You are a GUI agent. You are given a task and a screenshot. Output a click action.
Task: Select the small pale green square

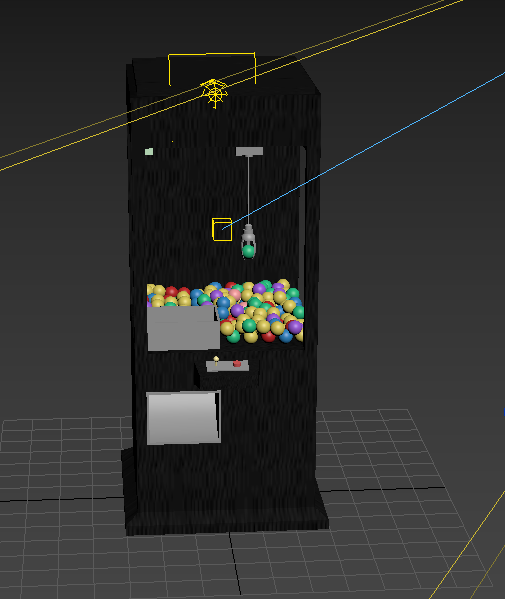pyautogui.click(x=149, y=152)
